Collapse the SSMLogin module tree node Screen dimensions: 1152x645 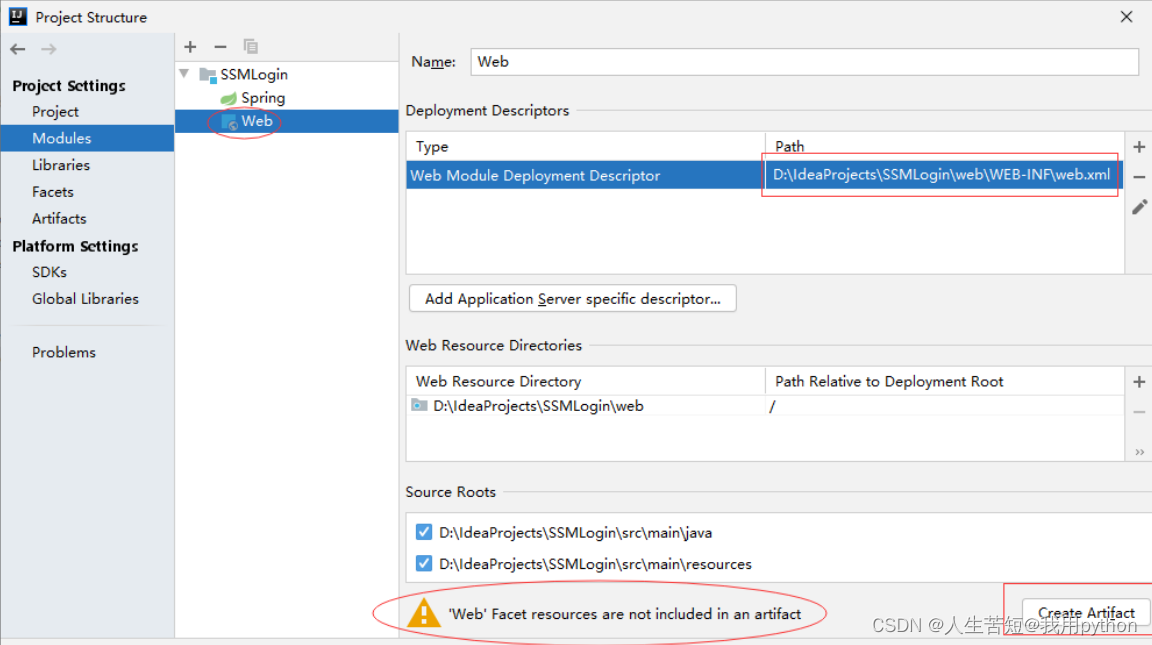click(185, 74)
